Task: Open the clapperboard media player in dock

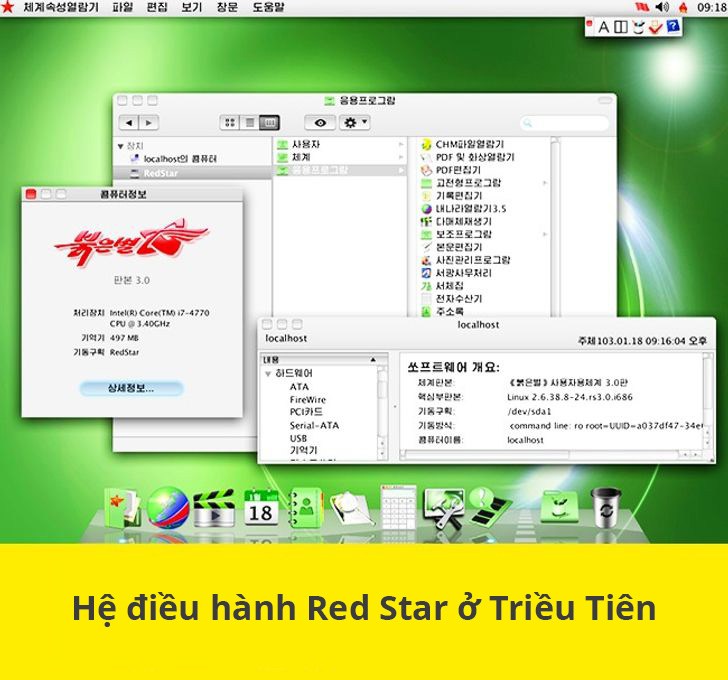Action: 214,508
